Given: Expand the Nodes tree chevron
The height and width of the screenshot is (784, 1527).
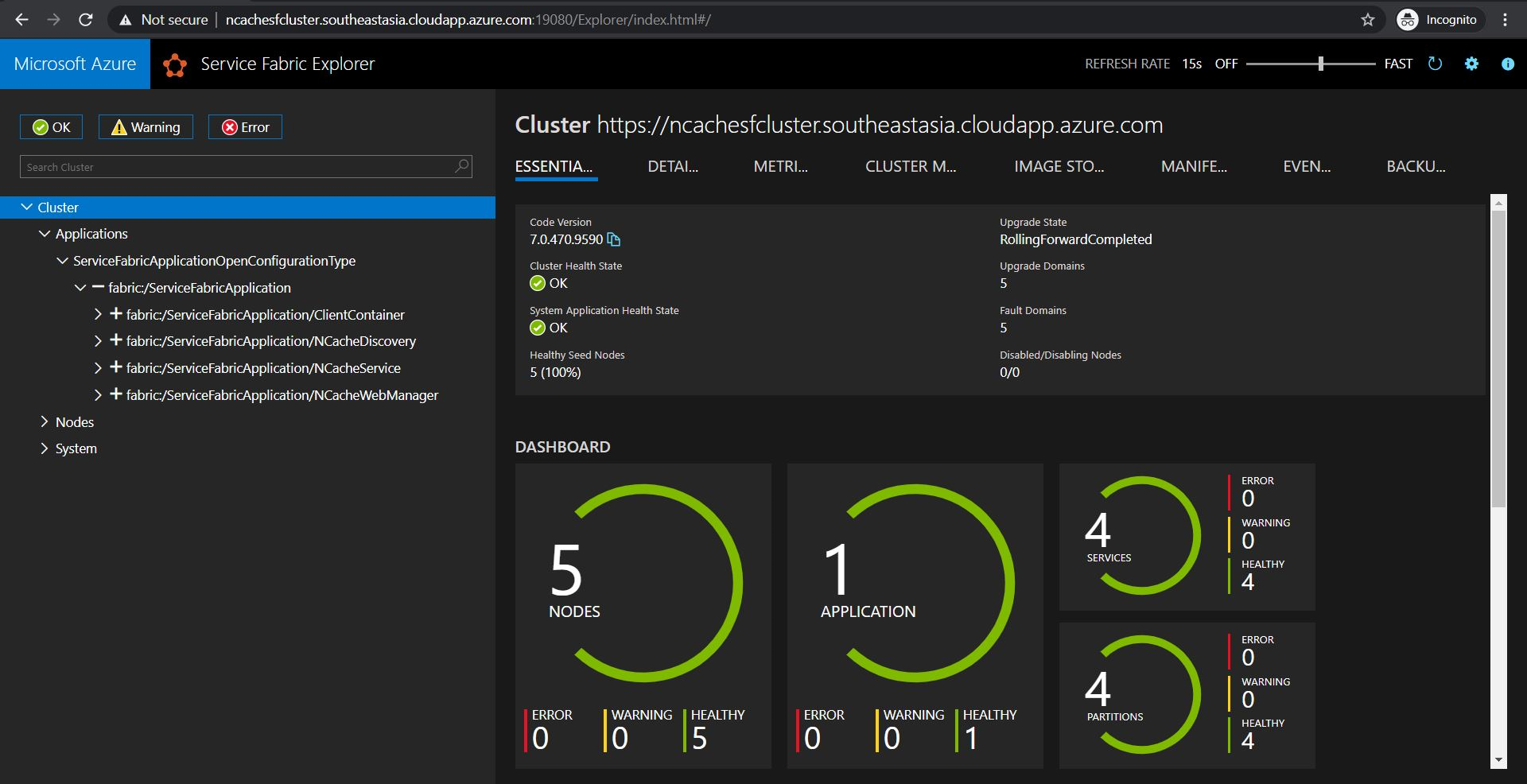Looking at the screenshot, I should (x=45, y=421).
